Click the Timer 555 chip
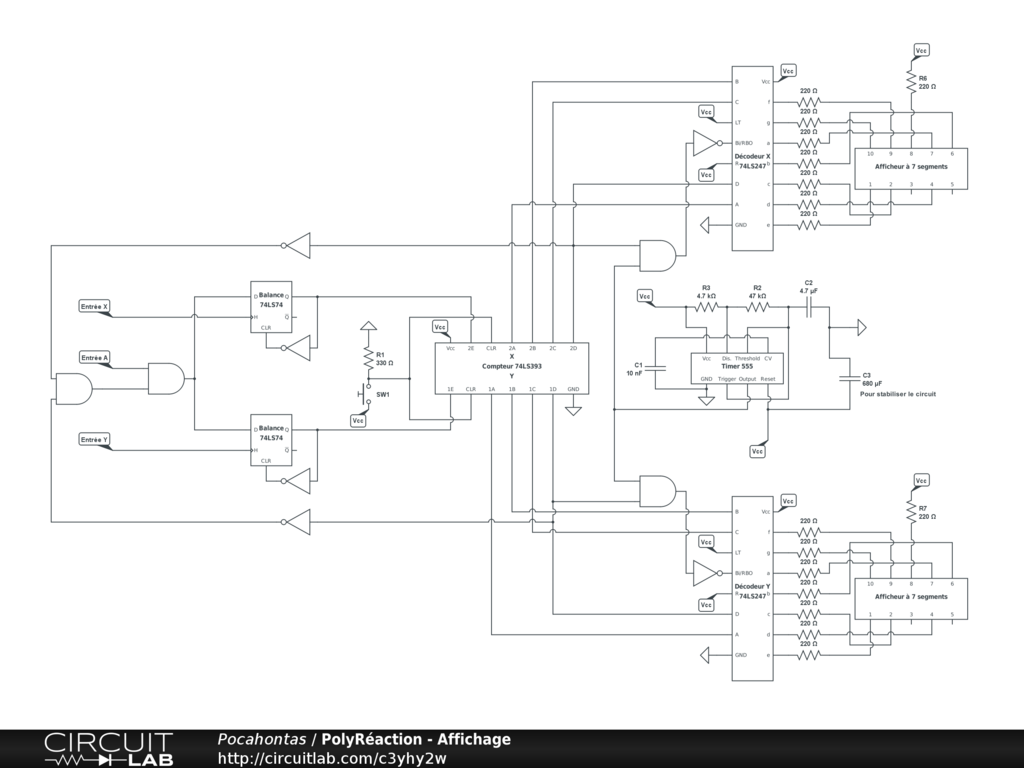The image size is (1024, 768). click(738, 368)
